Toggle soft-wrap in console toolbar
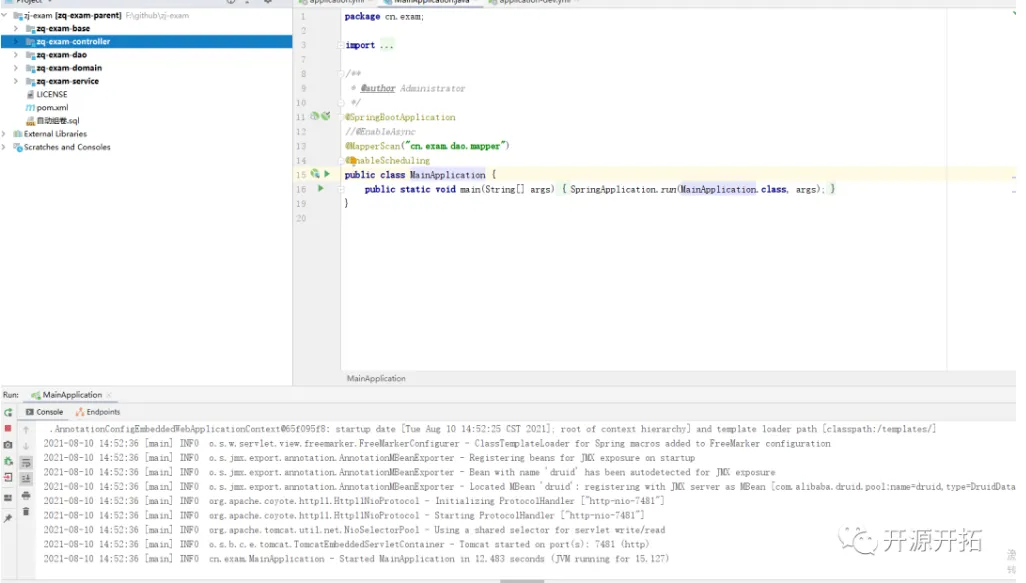The width and height of the screenshot is (1026, 583). point(26,462)
